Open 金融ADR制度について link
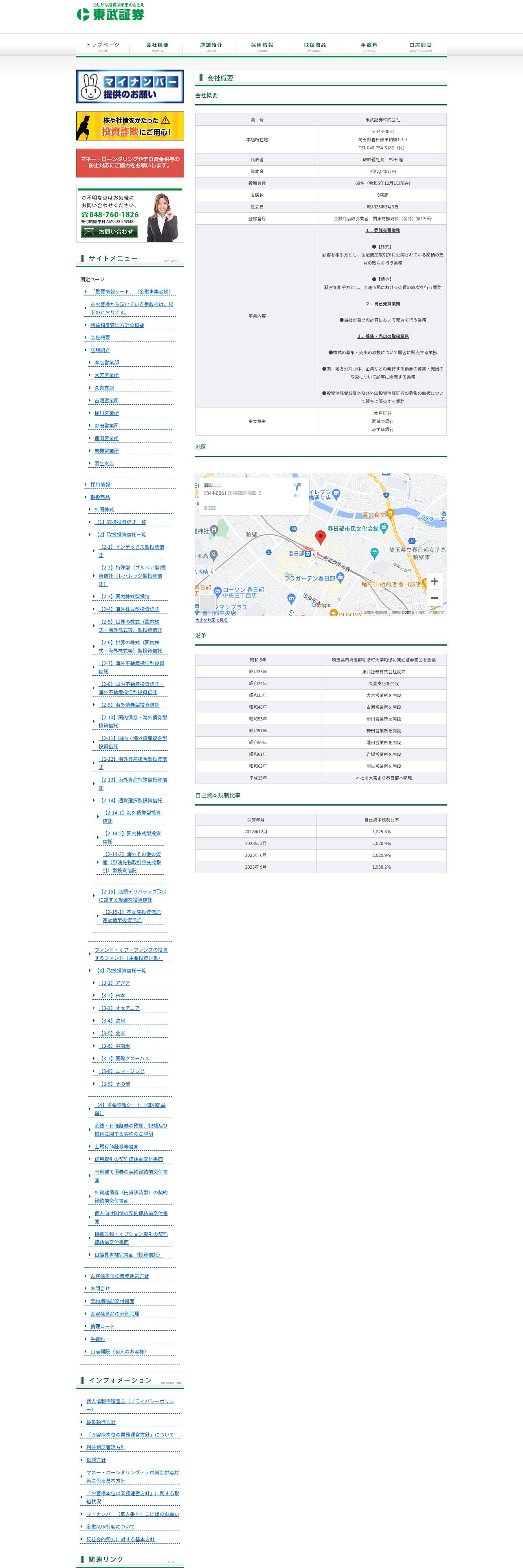 click(x=110, y=1526)
